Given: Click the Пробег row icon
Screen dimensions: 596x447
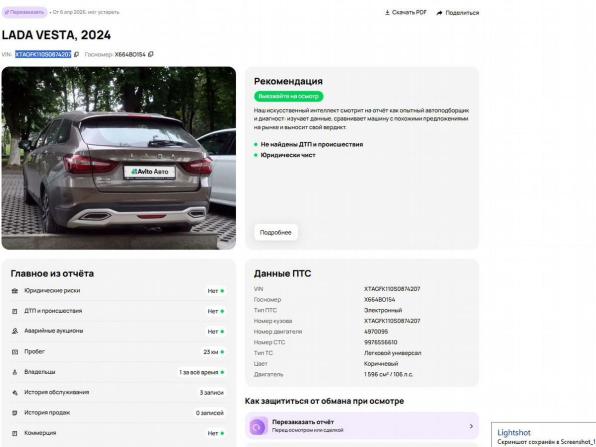Looking at the screenshot, I should (15, 352).
